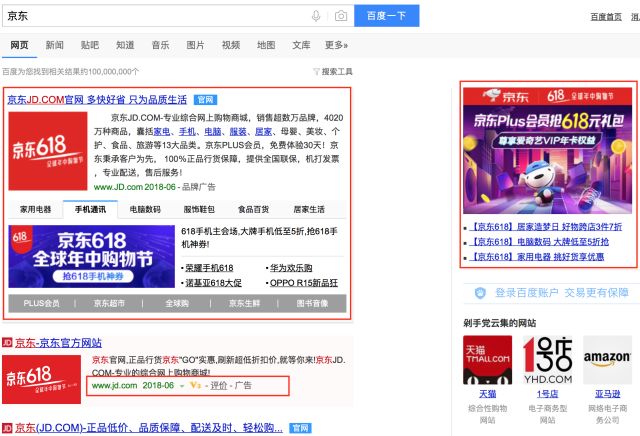
Task: Select the 手机通讯 category tab
Action: (90, 209)
